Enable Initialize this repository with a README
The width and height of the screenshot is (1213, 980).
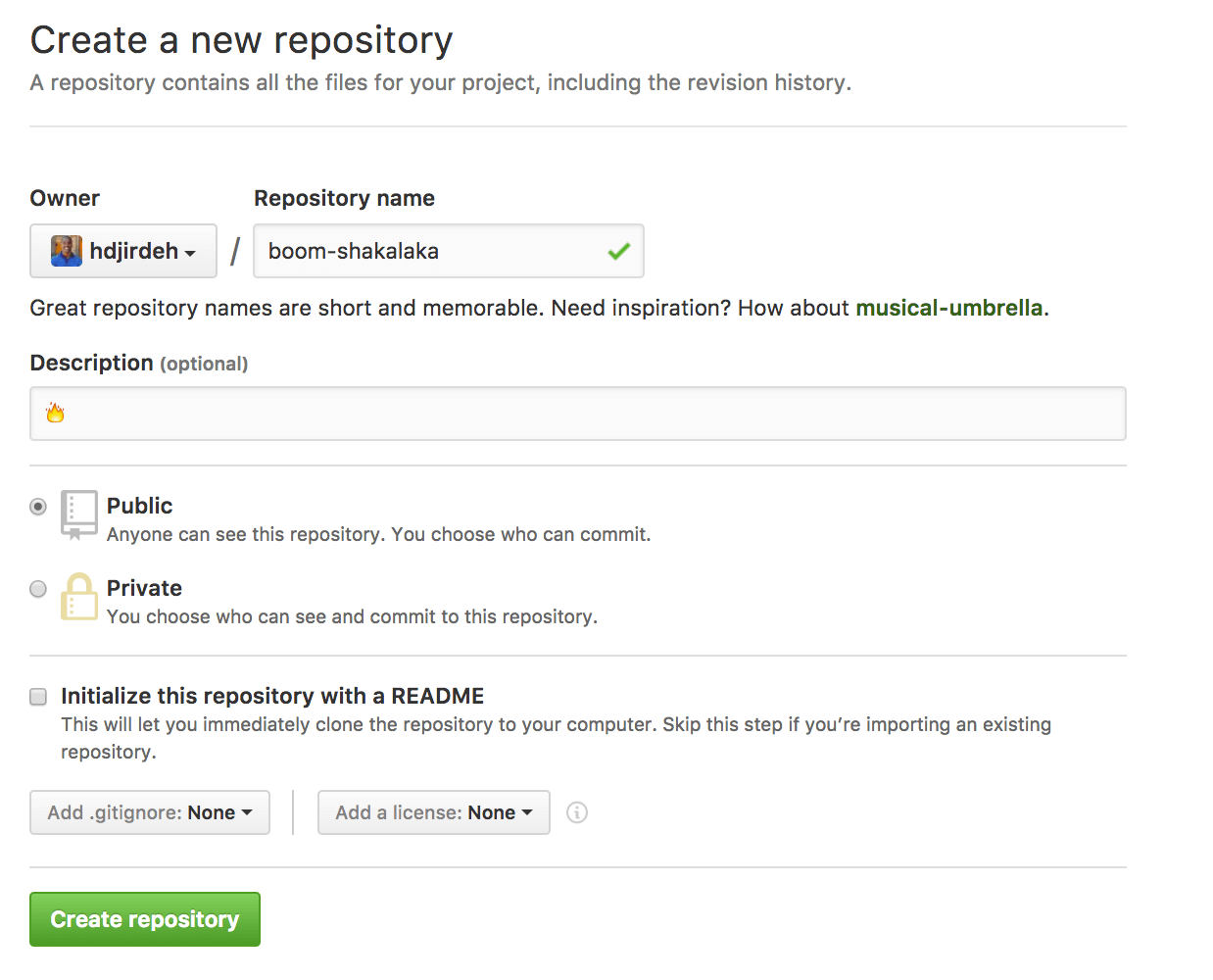tap(38, 697)
